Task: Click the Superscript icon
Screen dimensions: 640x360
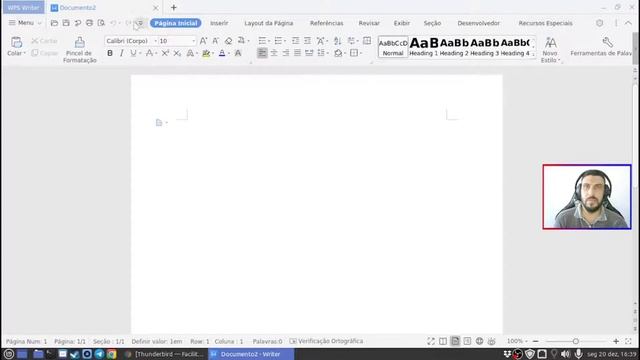Action: (x=165, y=53)
